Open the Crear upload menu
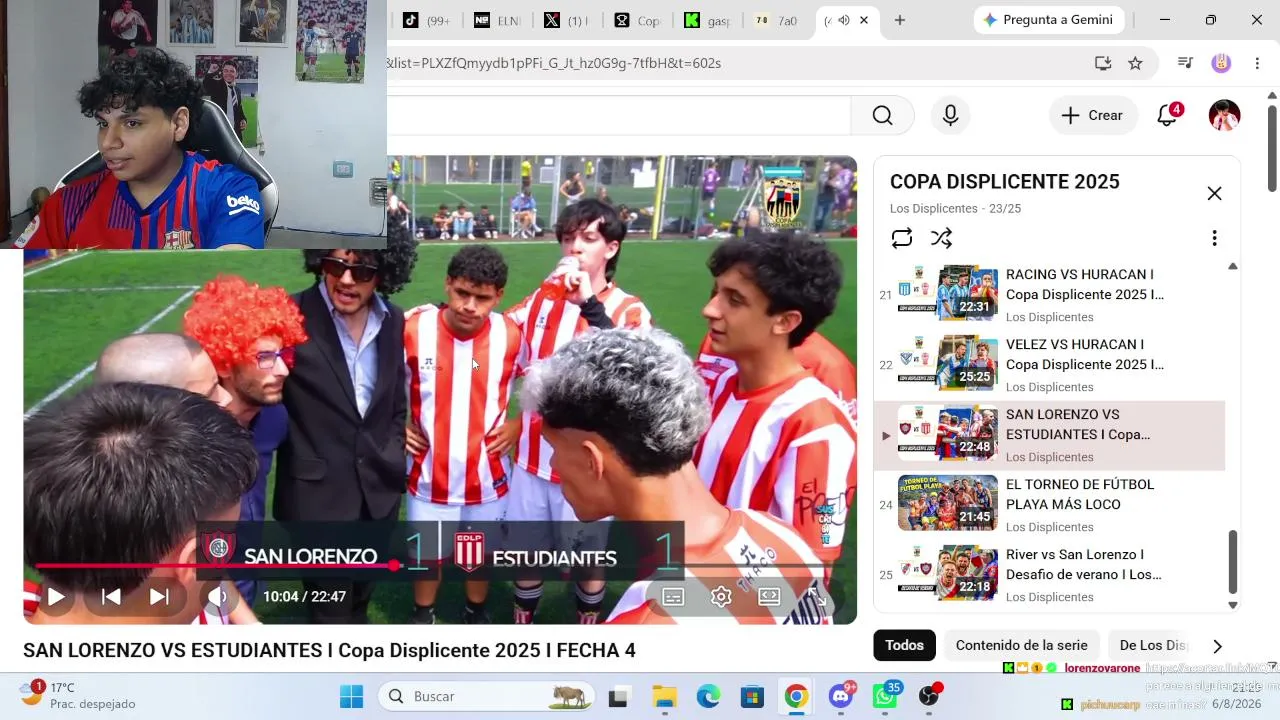 (x=1093, y=115)
